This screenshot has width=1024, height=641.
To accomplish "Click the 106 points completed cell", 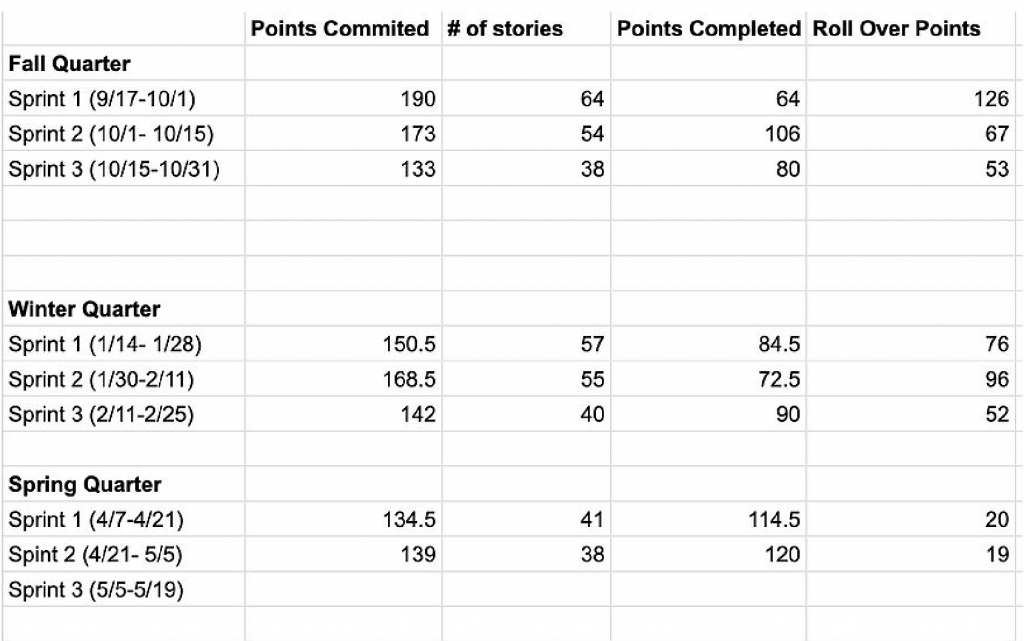I will pos(709,134).
